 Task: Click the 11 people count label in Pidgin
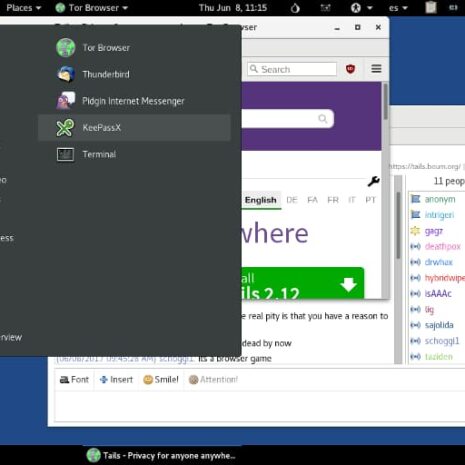click(449, 181)
